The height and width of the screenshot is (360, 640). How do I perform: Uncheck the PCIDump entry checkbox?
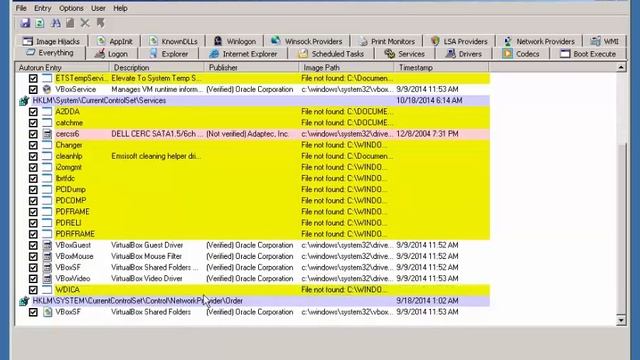(x=33, y=190)
